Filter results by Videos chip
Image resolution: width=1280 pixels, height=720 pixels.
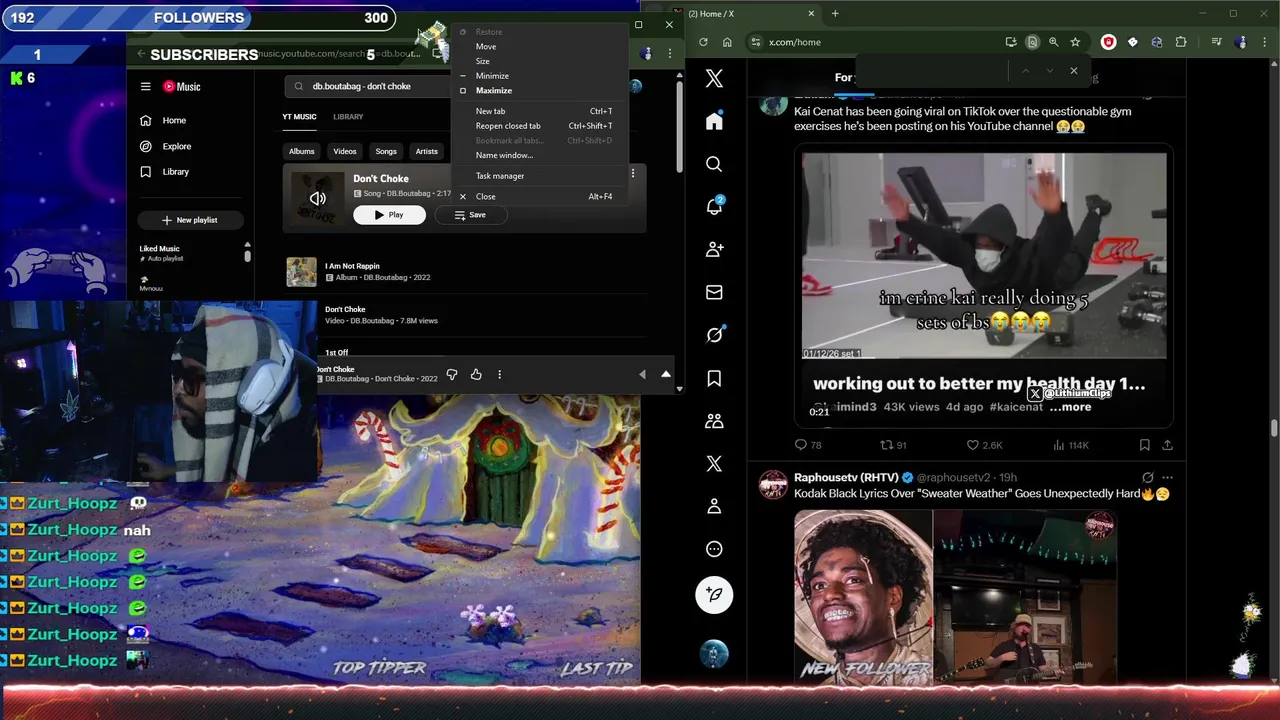[345, 151]
